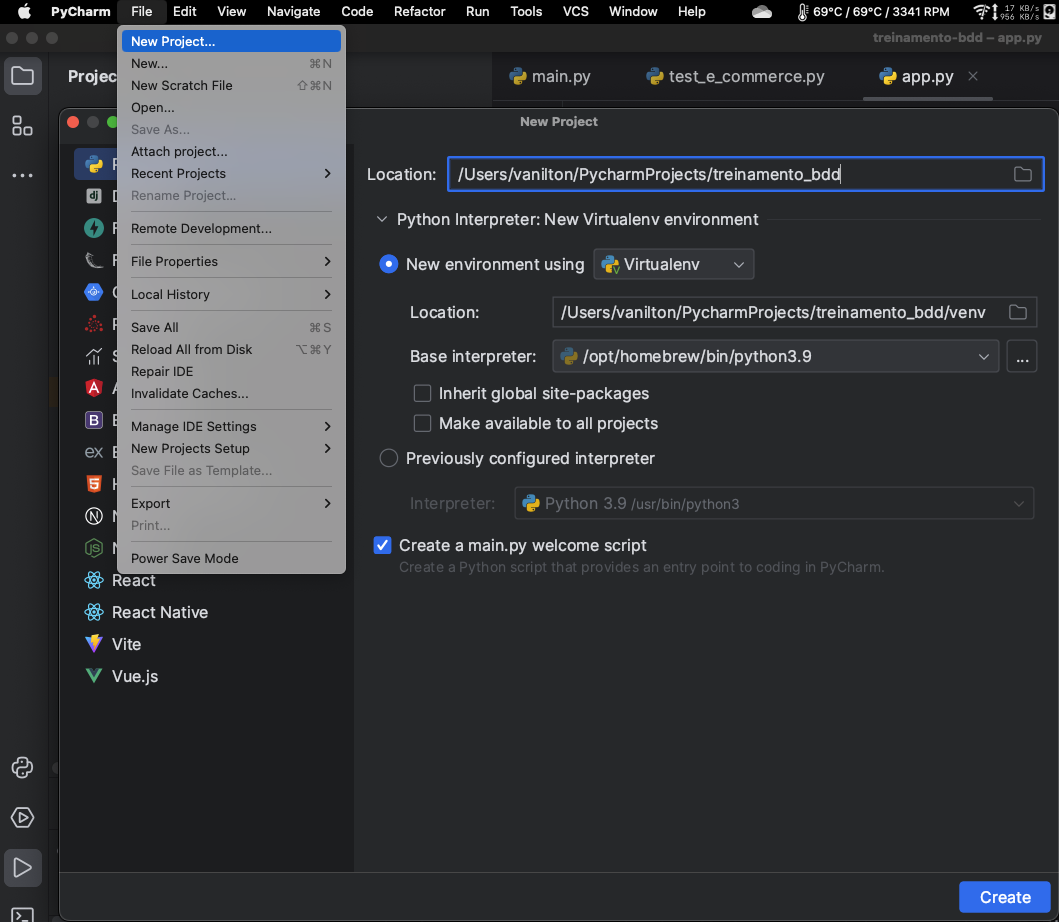Browse folder icon in project Location field

pos(1023,174)
